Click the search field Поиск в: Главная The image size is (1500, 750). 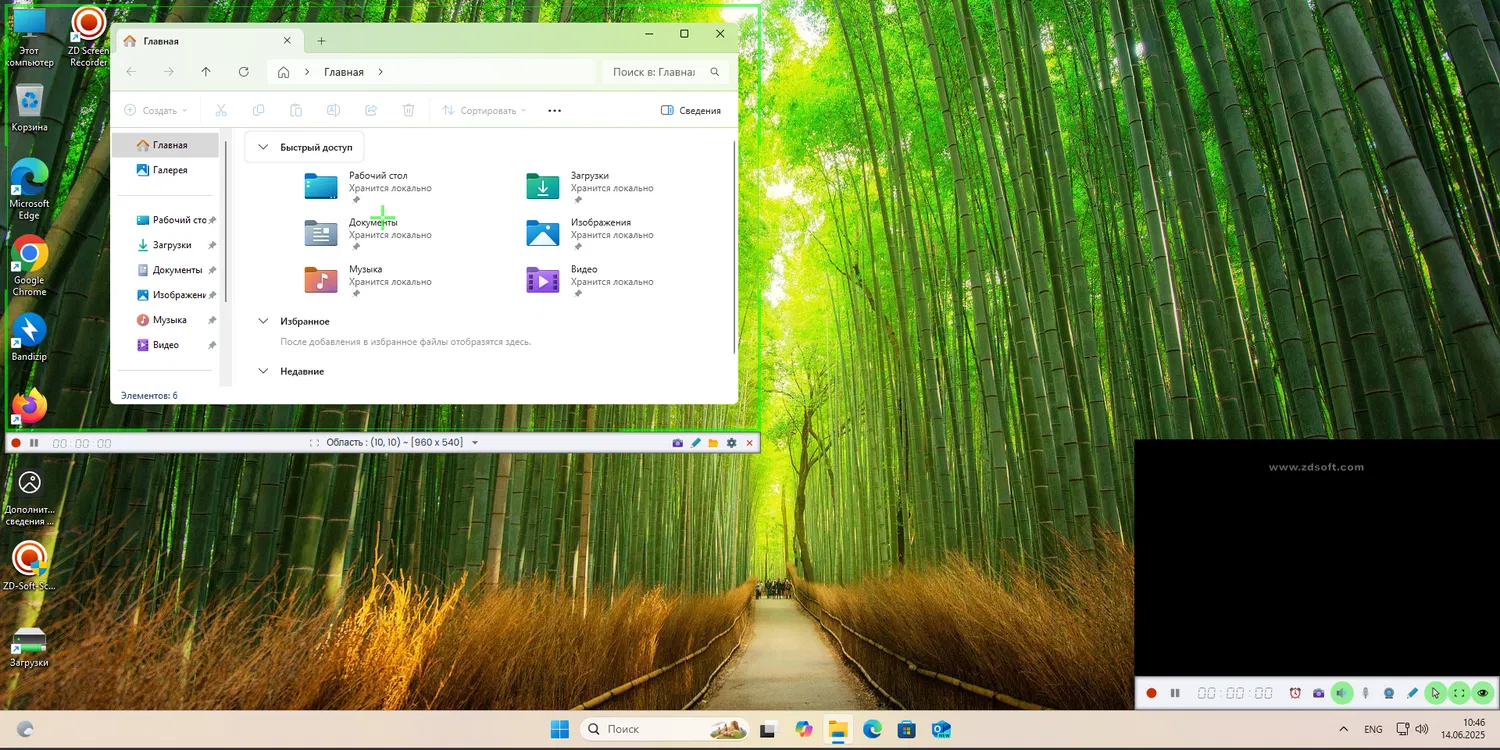[654, 72]
